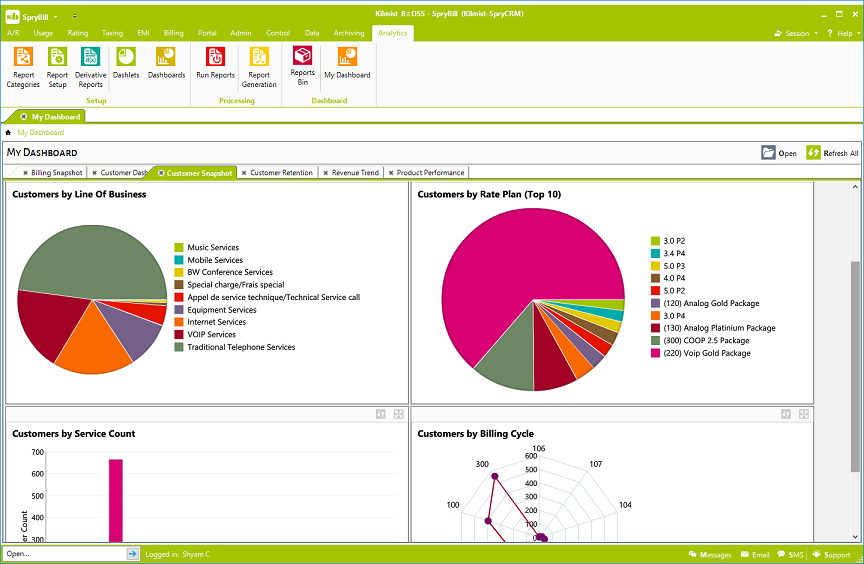
Task: Click the pink bar in Service Count chart
Action: 116,500
